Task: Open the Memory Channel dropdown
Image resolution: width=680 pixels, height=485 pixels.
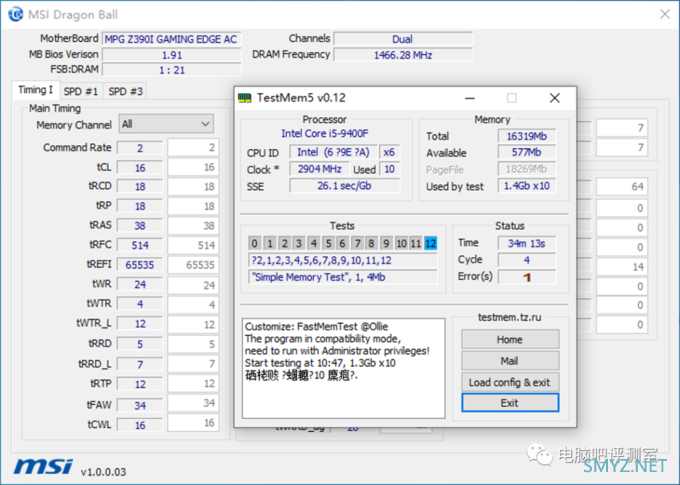Action: click(x=166, y=124)
